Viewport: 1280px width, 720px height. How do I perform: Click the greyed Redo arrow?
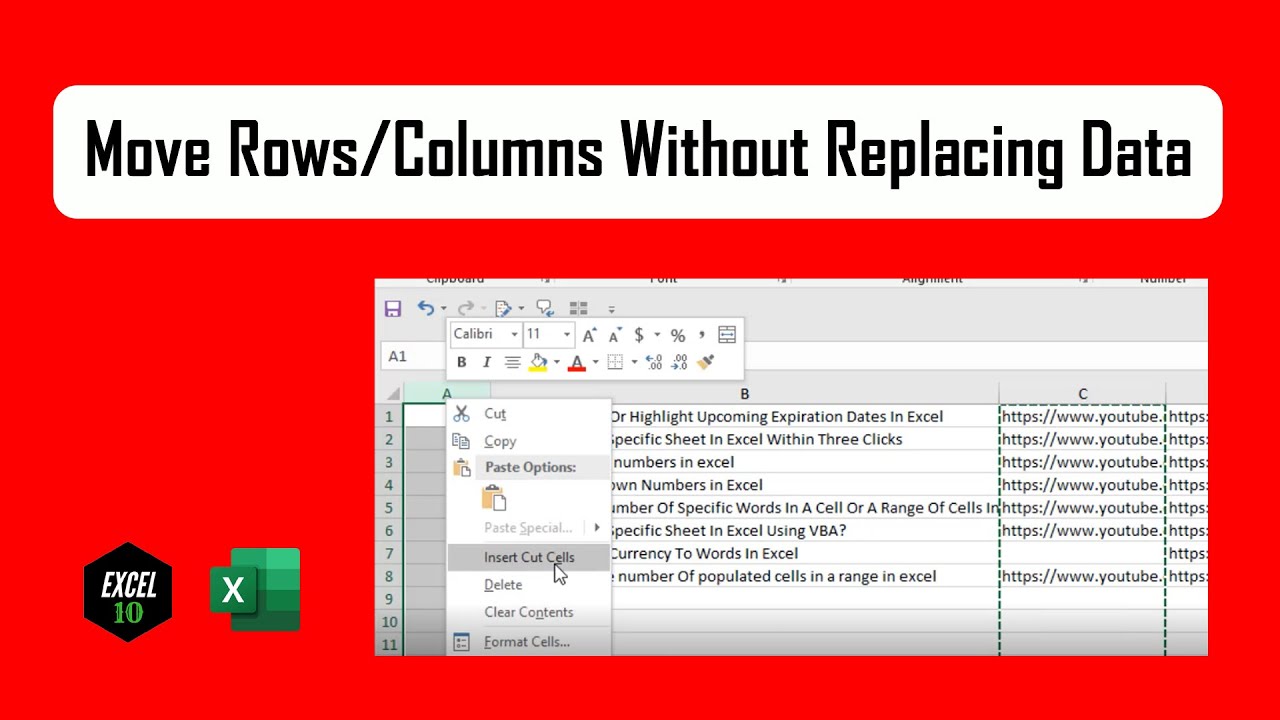coord(465,309)
